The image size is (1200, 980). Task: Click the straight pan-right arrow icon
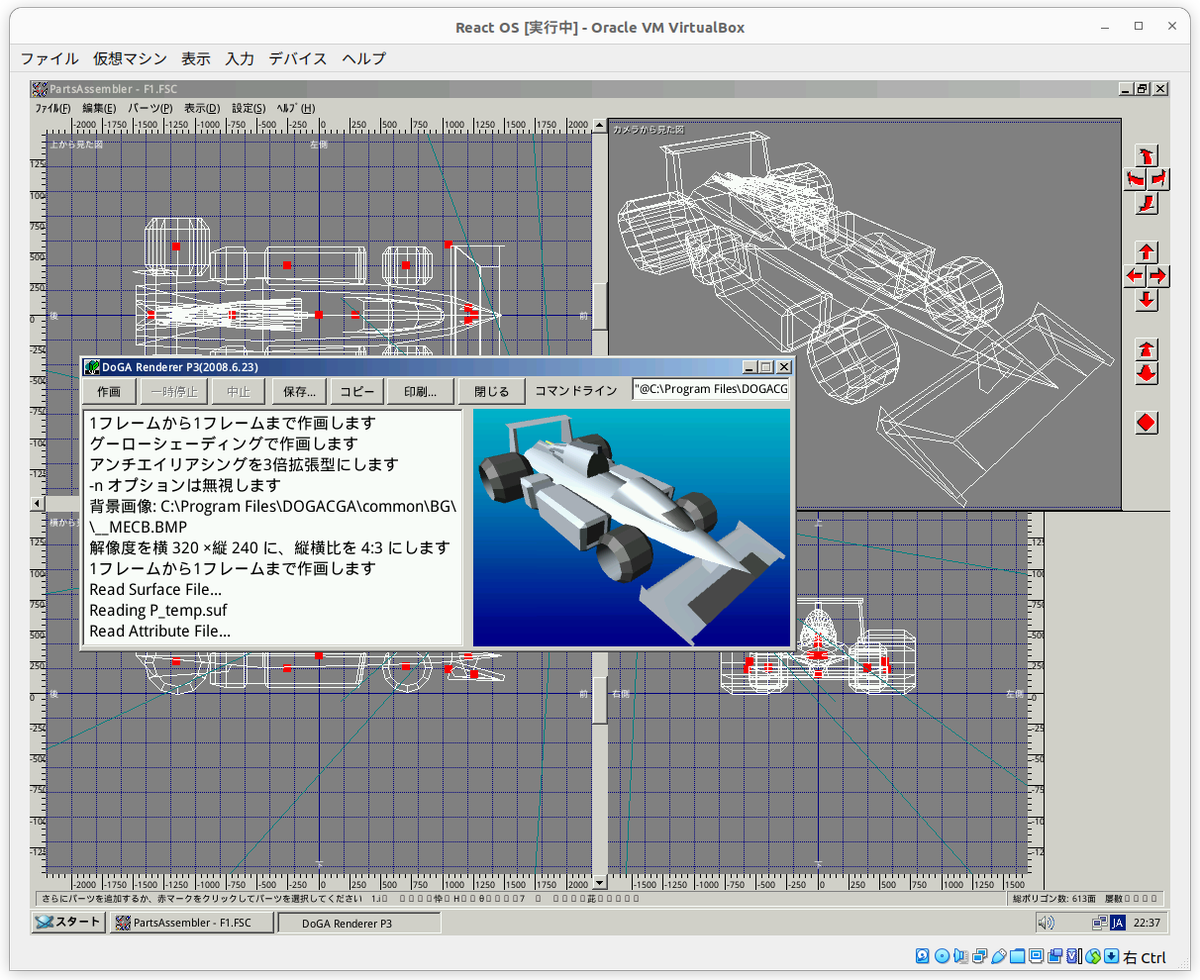tap(1159, 275)
